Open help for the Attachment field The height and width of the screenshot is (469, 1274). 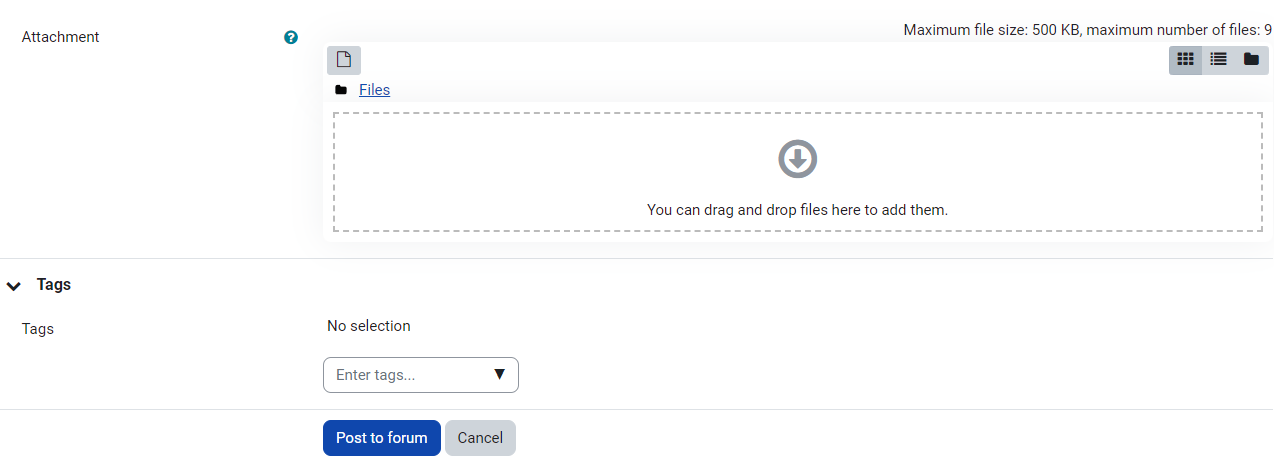click(x=291, y=37)
